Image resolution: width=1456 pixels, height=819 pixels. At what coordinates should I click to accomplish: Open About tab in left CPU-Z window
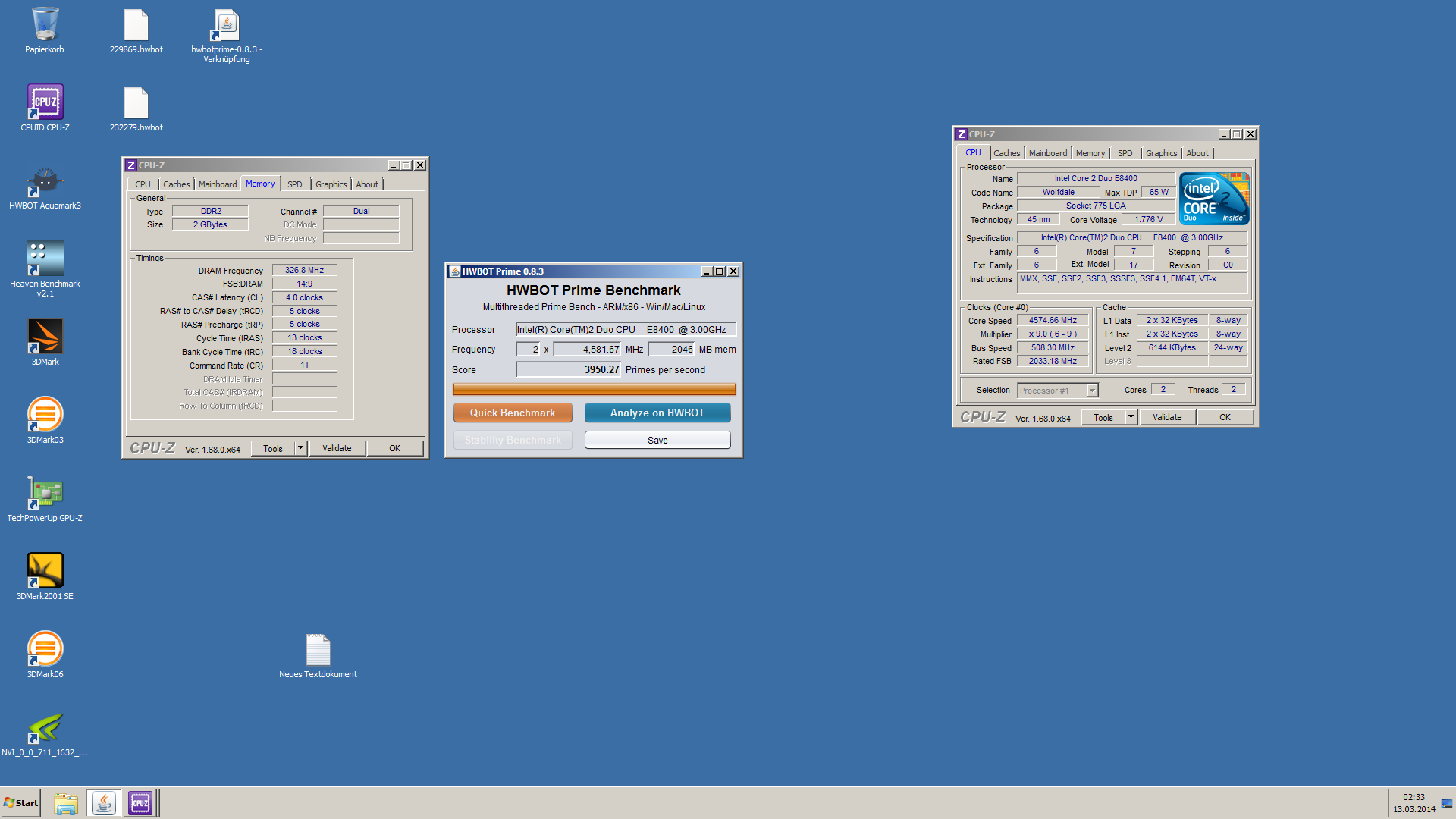(367, 184)
